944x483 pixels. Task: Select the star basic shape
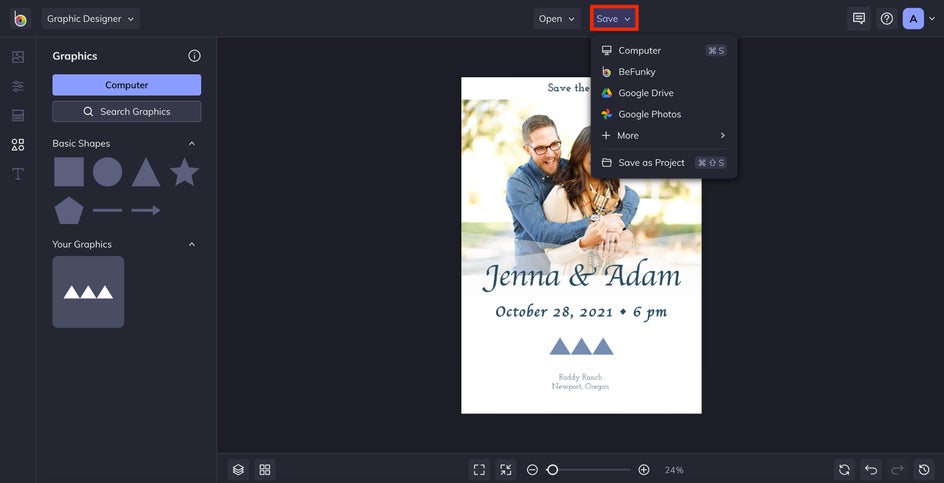184,172
